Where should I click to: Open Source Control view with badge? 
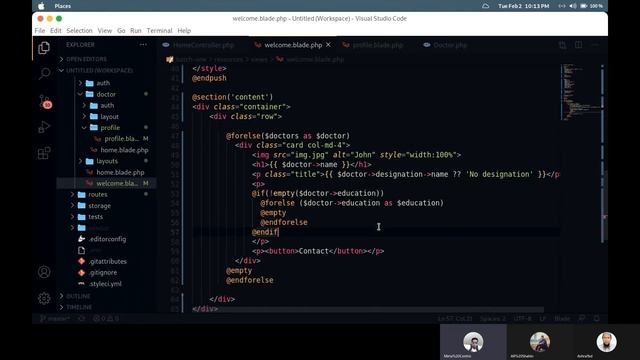pyautogui.click(x=45, y=102)
